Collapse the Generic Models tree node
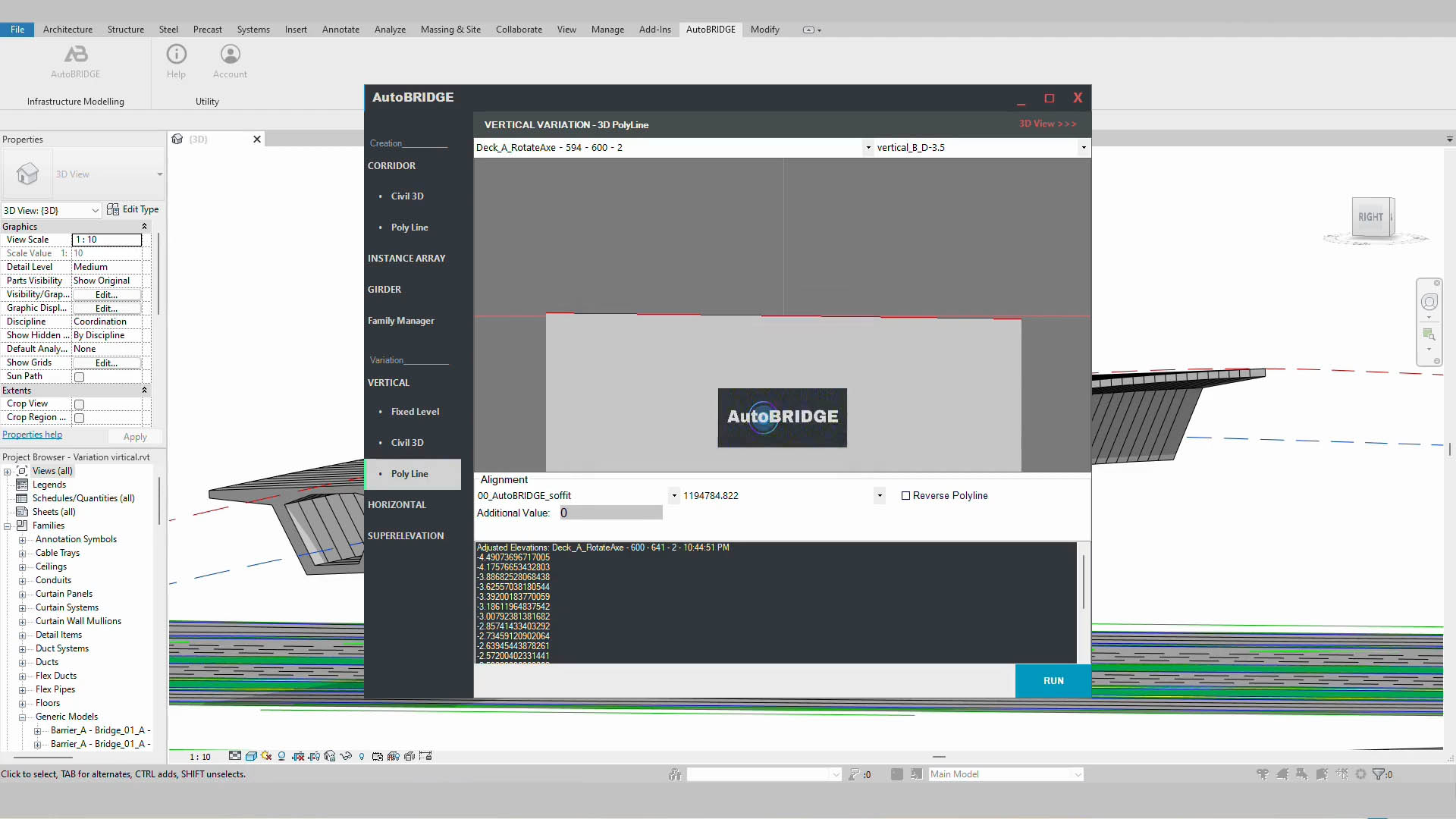Screen dimensions: 1456x819 (x=22, y=717)
